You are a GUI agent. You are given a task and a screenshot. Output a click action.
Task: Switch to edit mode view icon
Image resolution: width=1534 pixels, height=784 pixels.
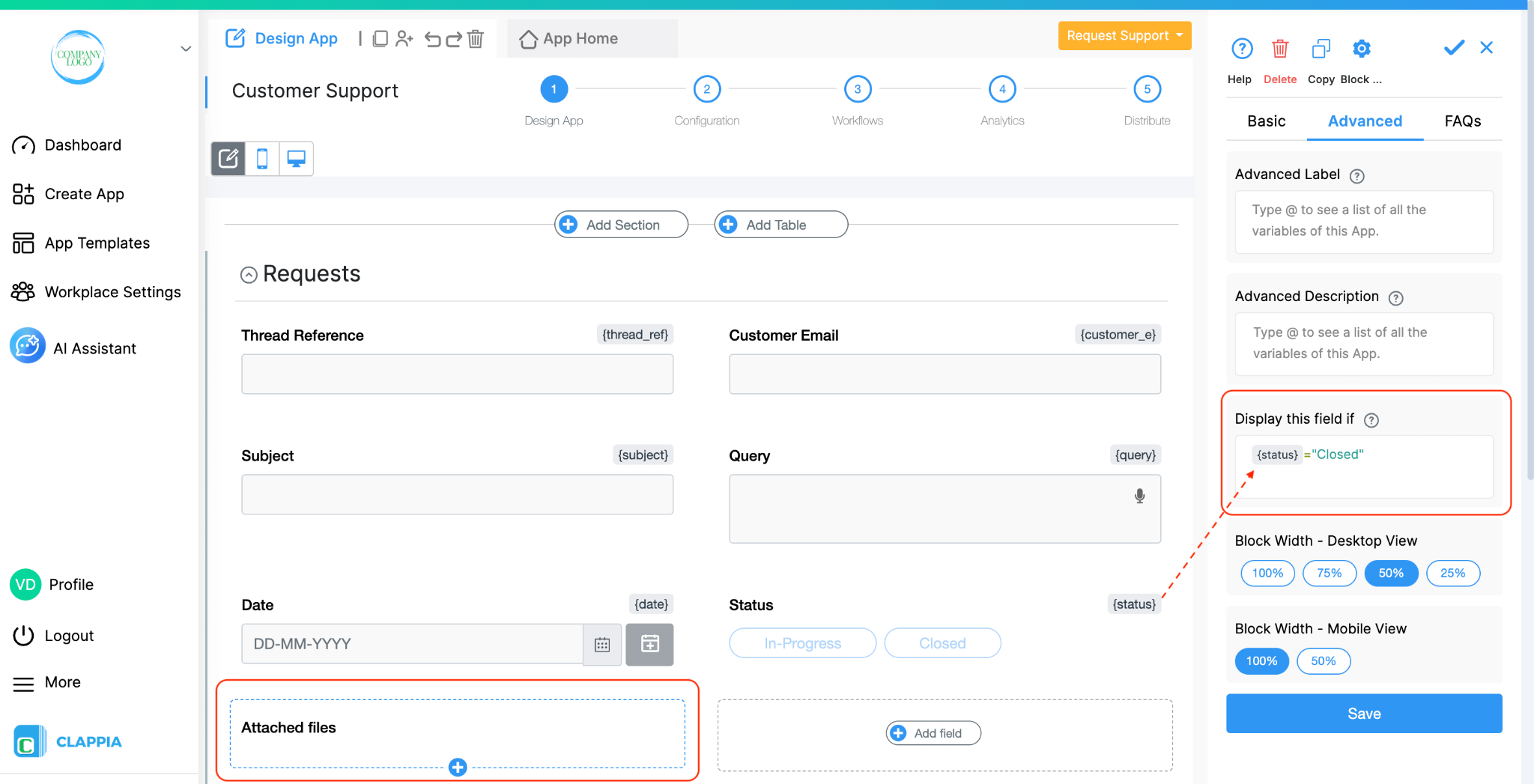[228, 159]
